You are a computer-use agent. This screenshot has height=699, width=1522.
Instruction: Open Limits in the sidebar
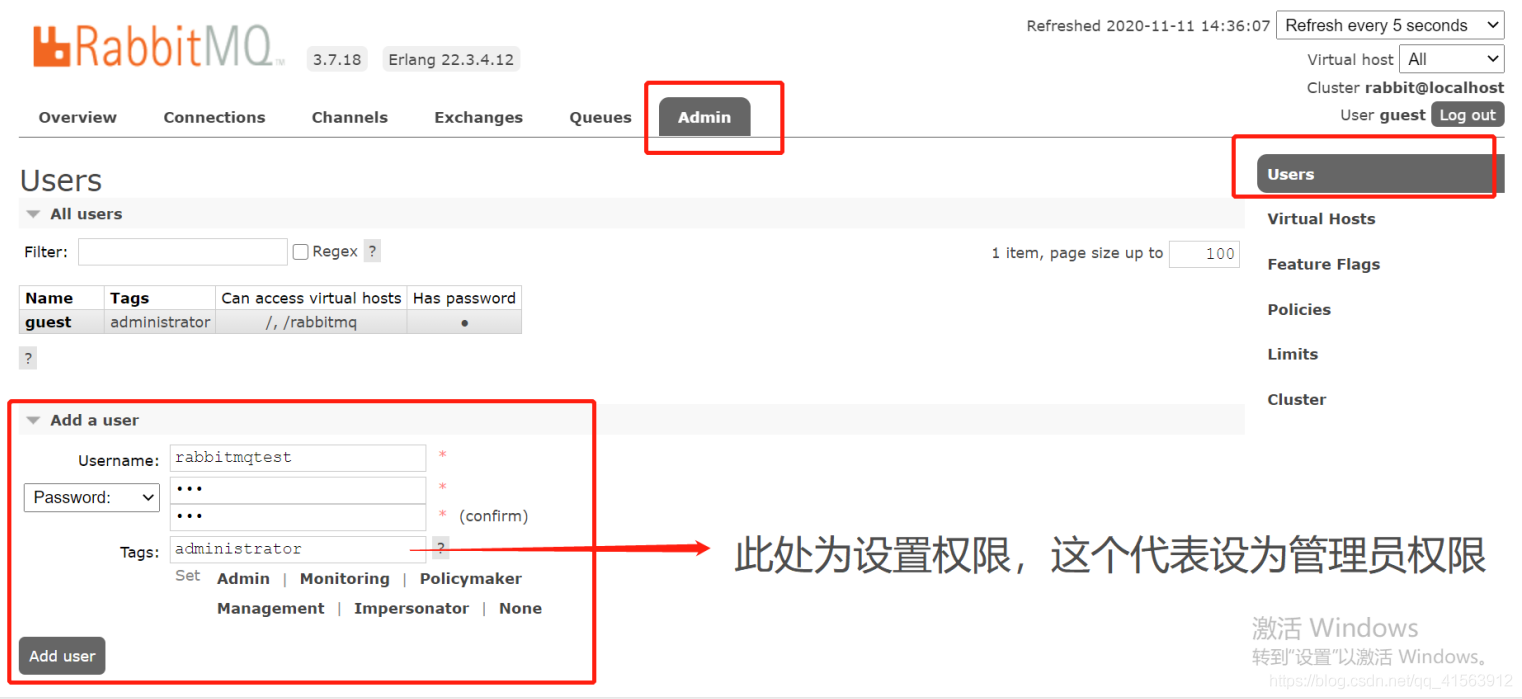point(1292,354)
